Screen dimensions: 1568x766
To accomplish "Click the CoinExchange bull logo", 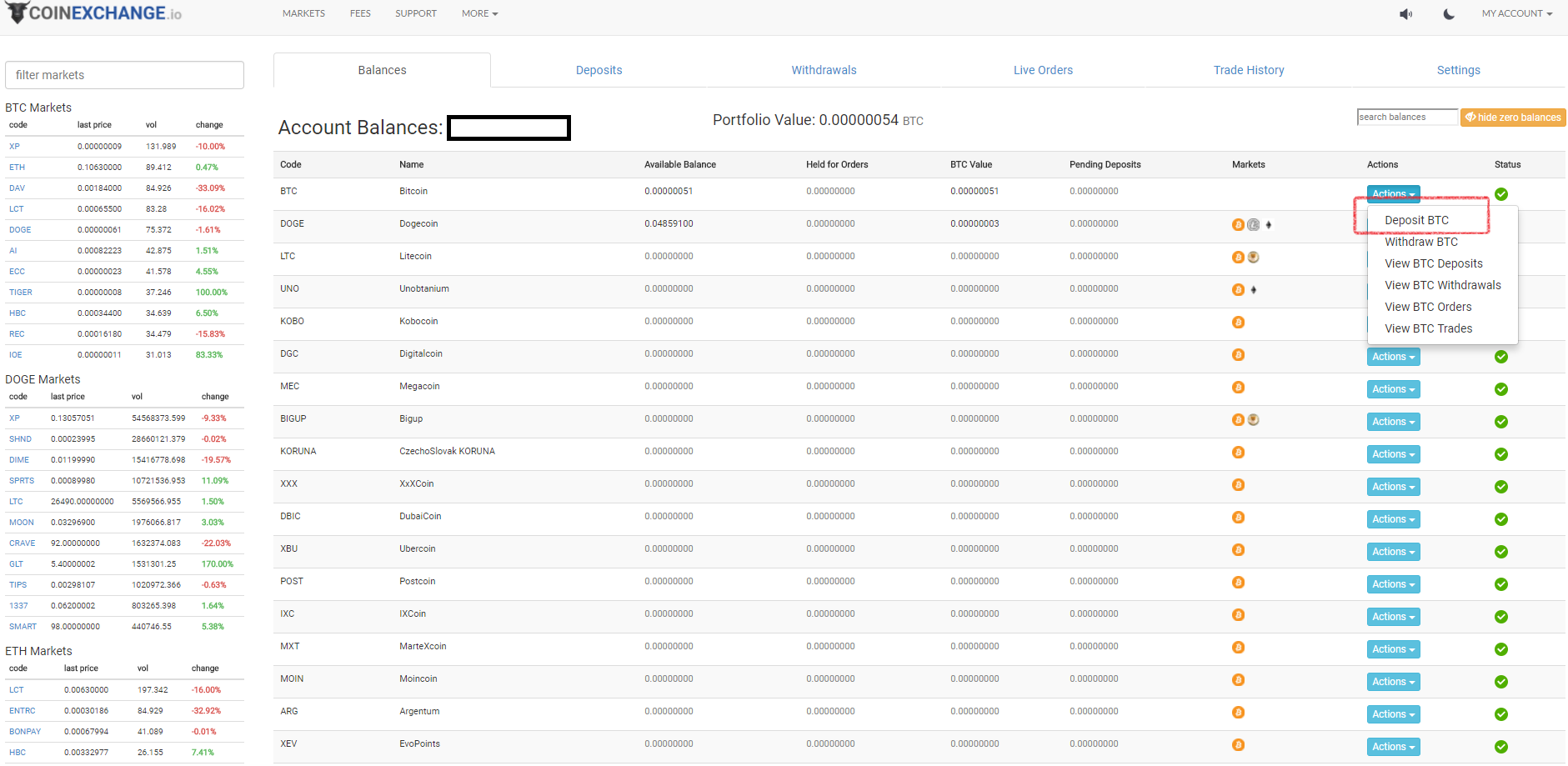I will (x=17, y=13).
